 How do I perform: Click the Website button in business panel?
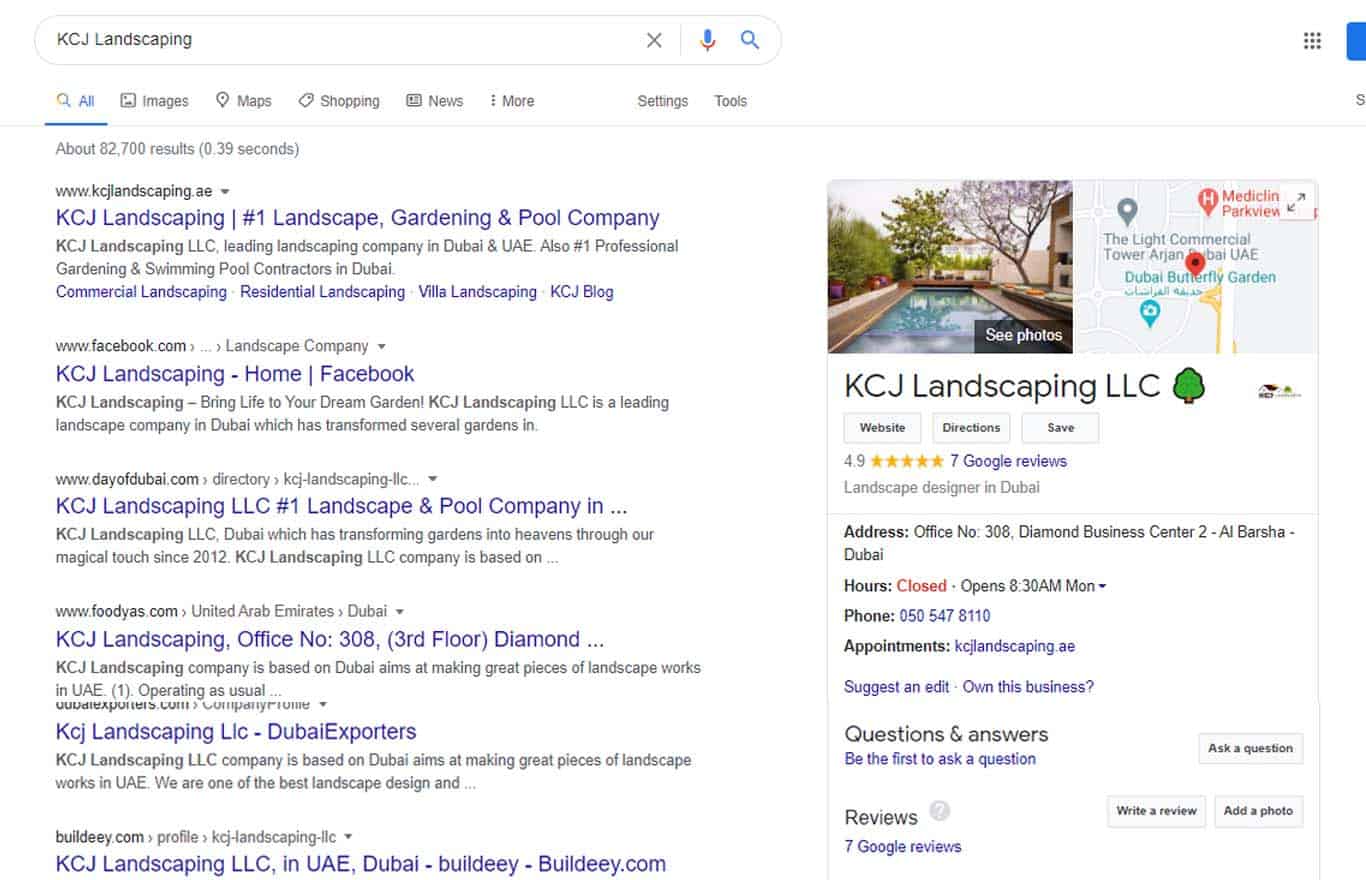882,428
